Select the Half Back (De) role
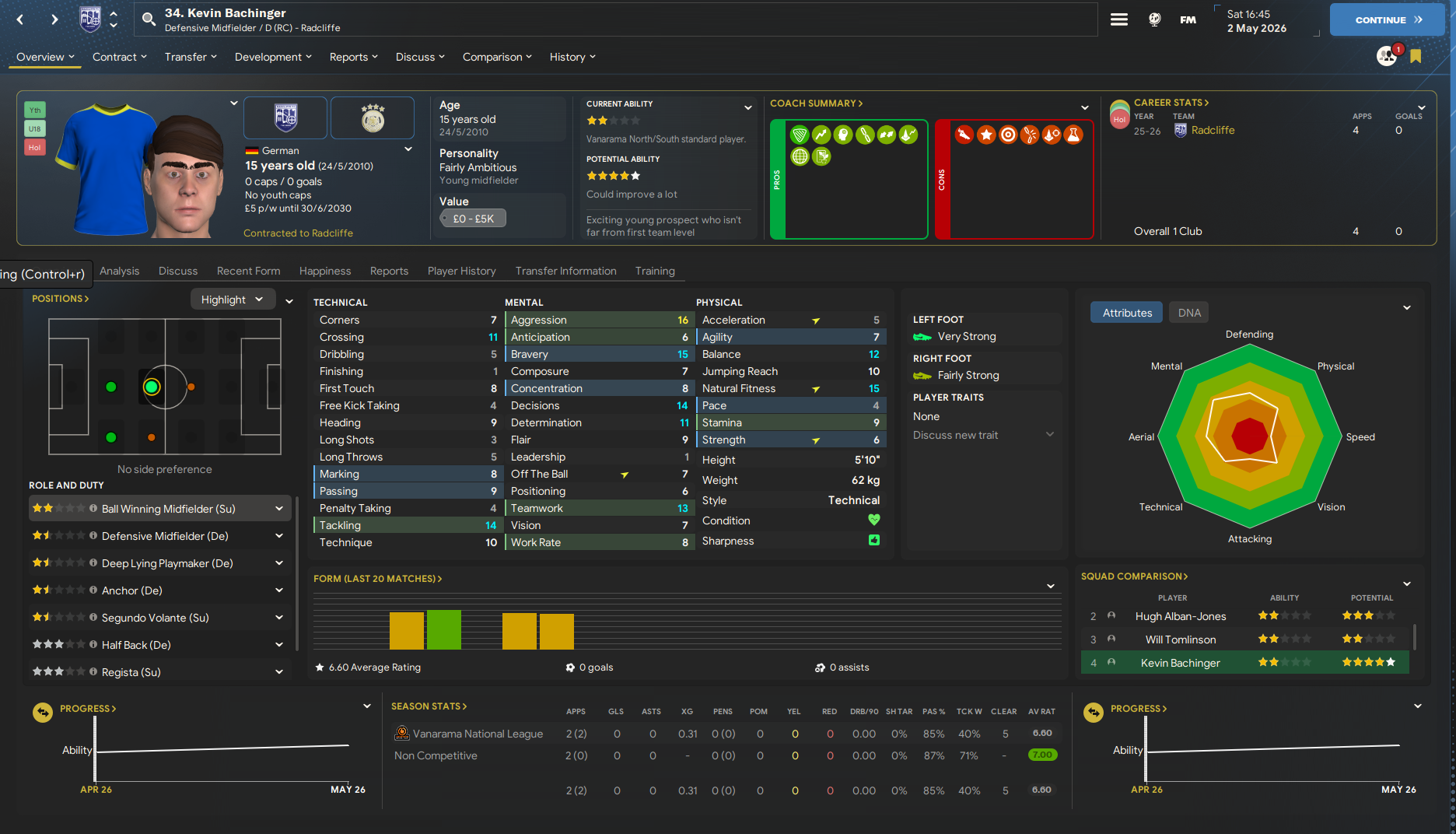This screenshot has width=1456, height=834. click(160, 645)
